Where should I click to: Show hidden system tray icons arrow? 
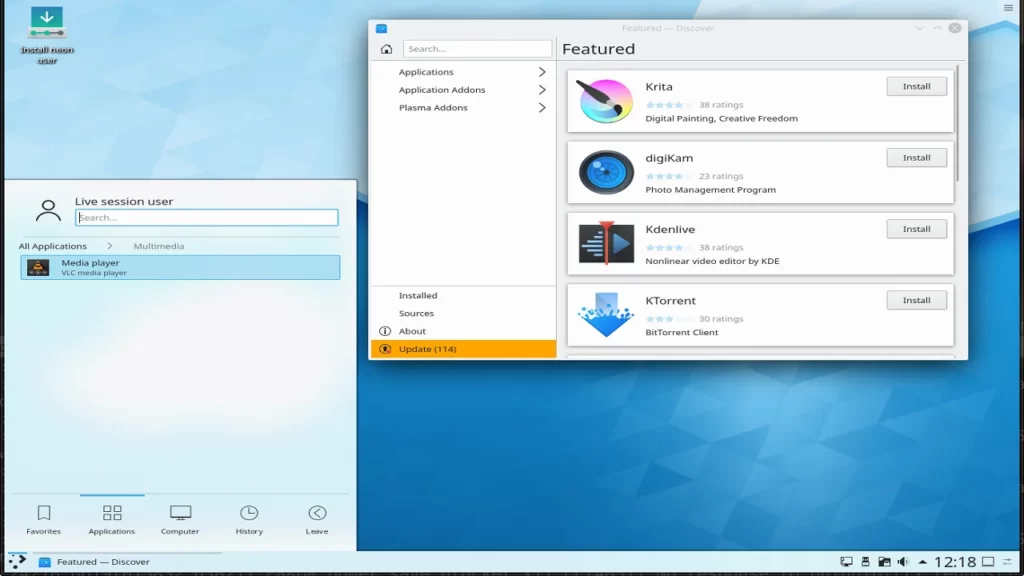(x=922, y=562)
